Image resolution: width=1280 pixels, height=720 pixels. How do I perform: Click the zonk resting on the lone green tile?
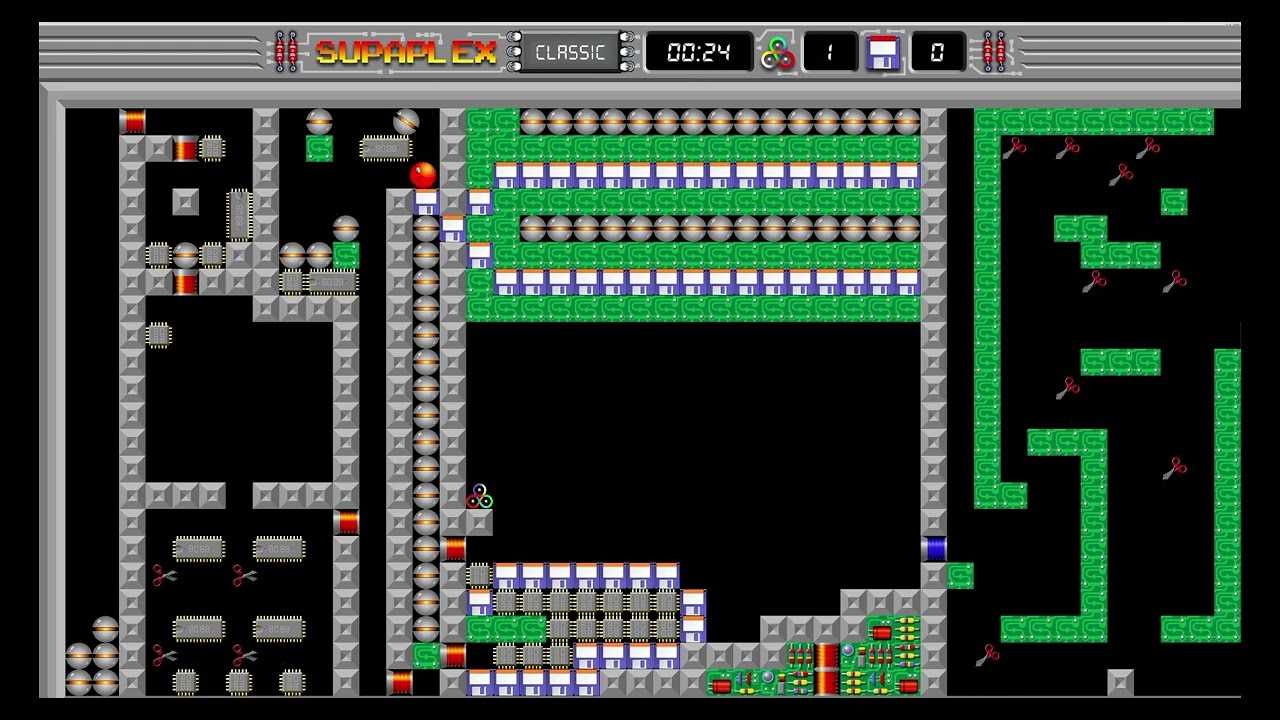point(319,121)
